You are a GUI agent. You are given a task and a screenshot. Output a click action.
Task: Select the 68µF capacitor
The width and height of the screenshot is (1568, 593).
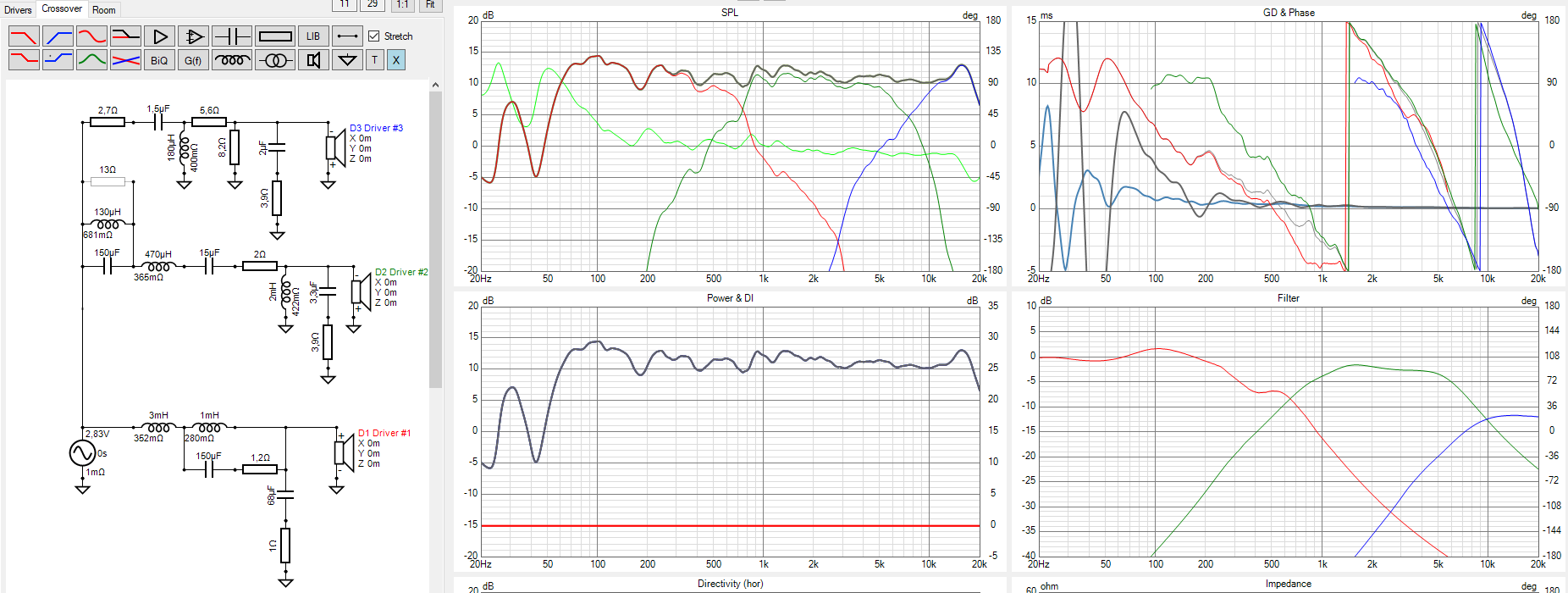point(285,494)
